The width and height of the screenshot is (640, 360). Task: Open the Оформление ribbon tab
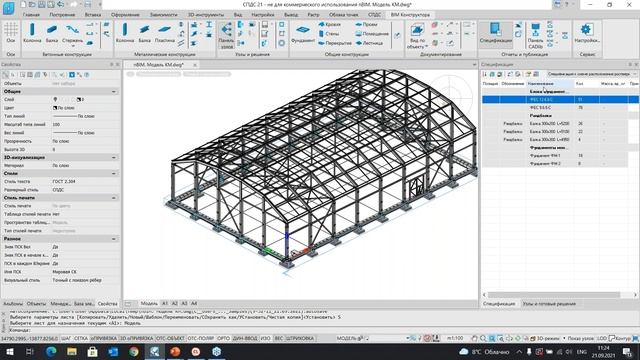(125, 15)
